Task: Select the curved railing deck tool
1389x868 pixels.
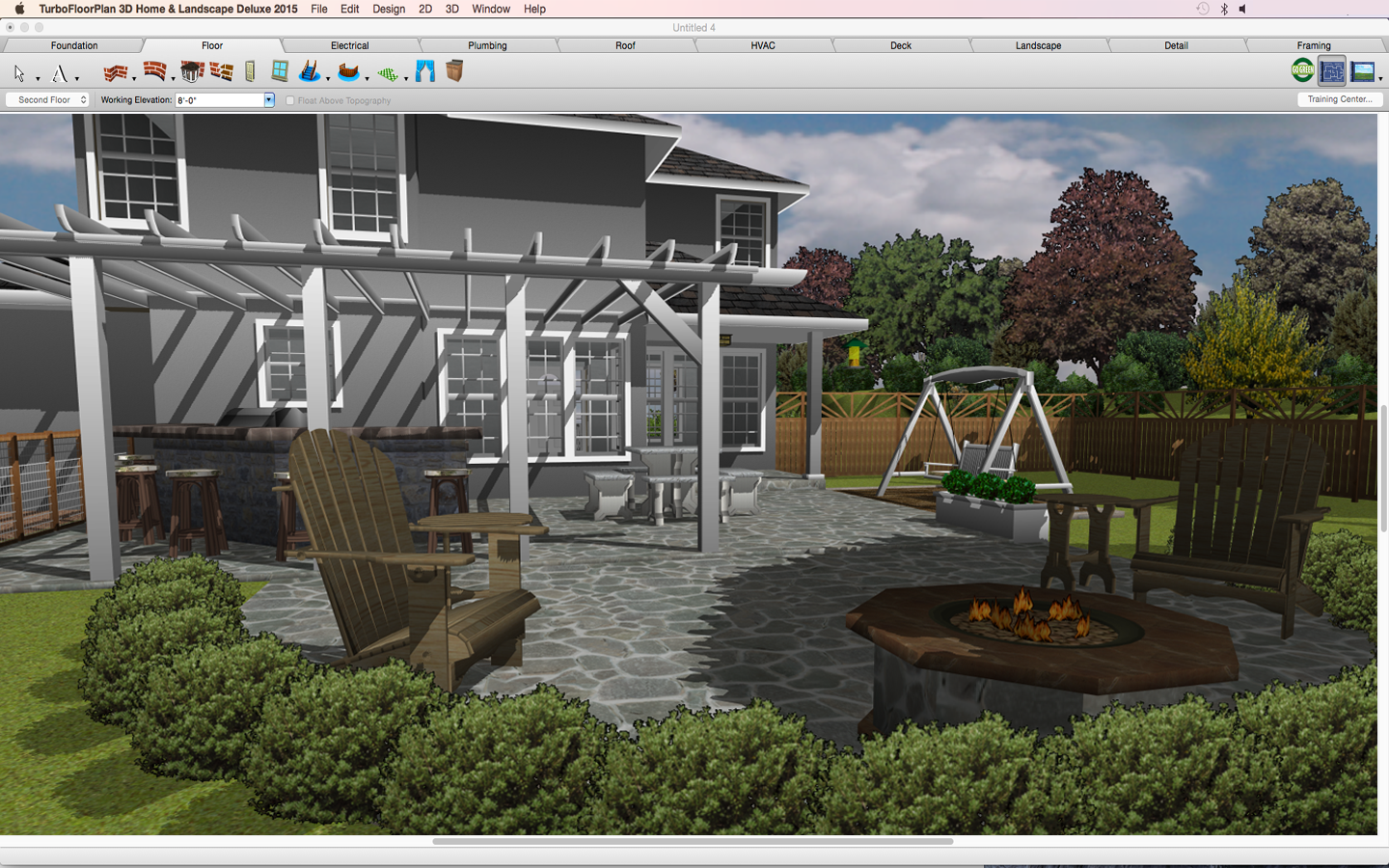Action: (349, 72)
